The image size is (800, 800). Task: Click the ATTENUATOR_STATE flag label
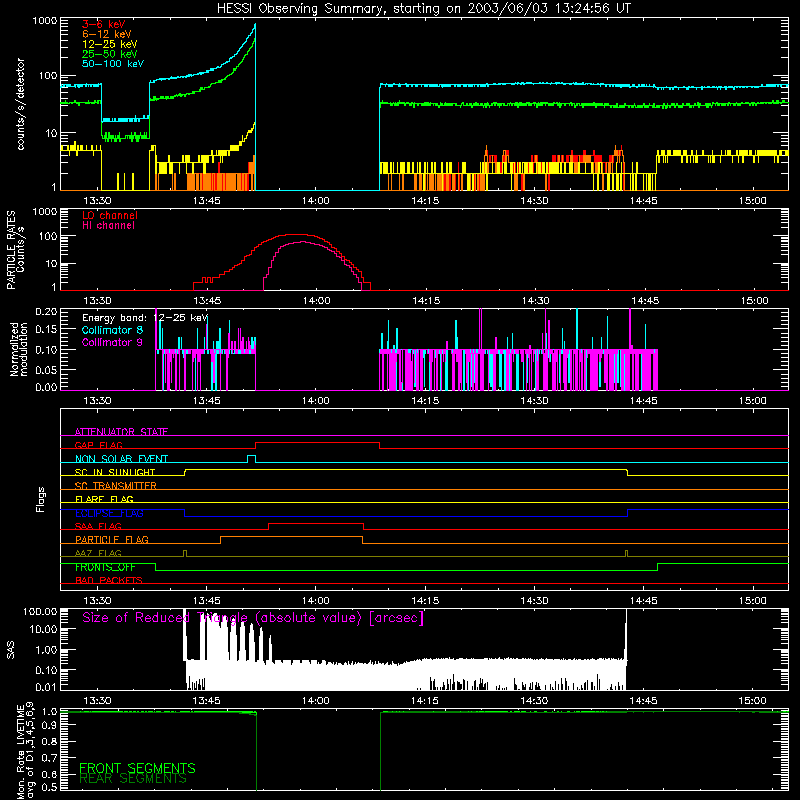121,432
